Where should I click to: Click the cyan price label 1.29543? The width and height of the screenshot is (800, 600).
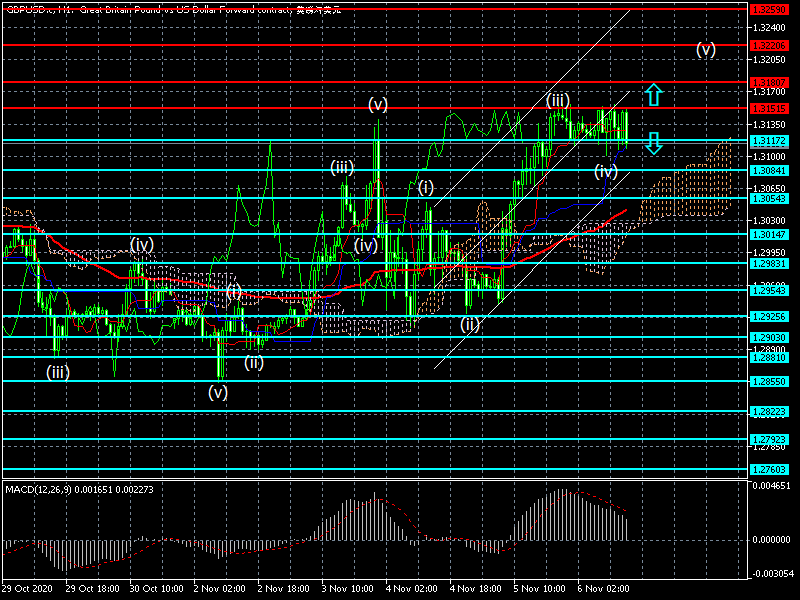tap(769, 290)
